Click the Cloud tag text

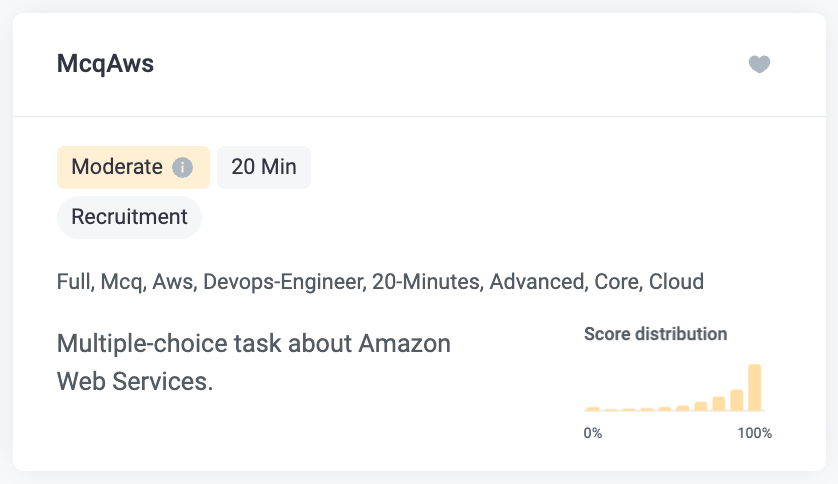click(676, 282)
